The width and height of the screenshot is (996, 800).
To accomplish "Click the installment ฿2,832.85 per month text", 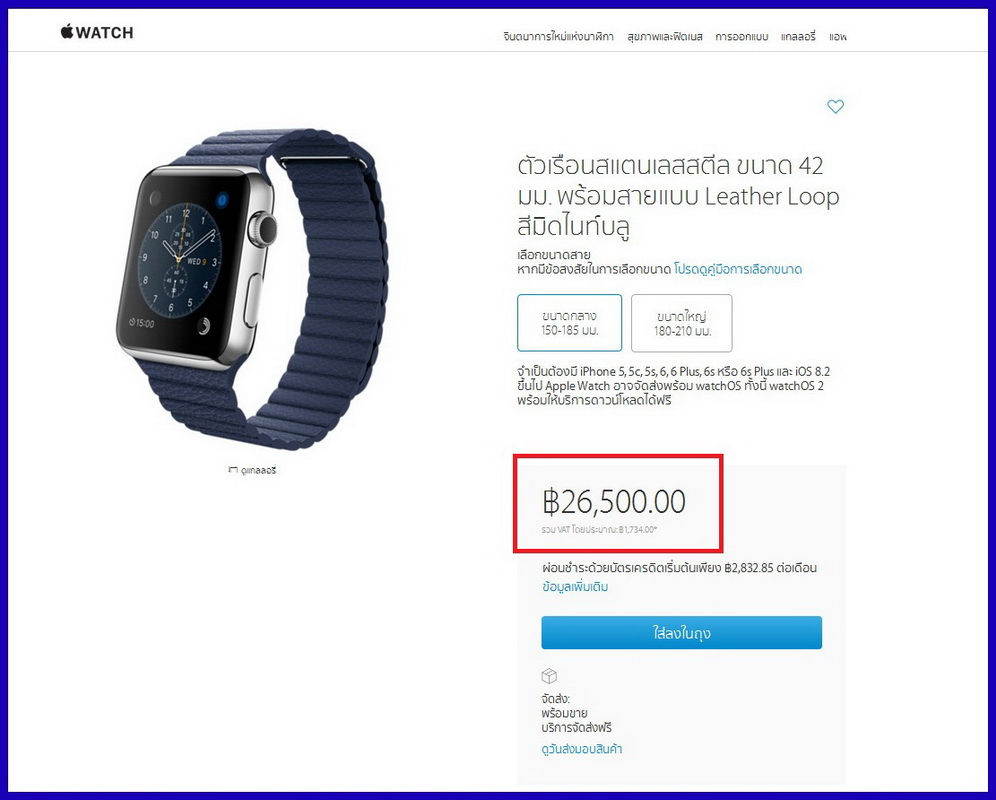I will coord(679,567).
